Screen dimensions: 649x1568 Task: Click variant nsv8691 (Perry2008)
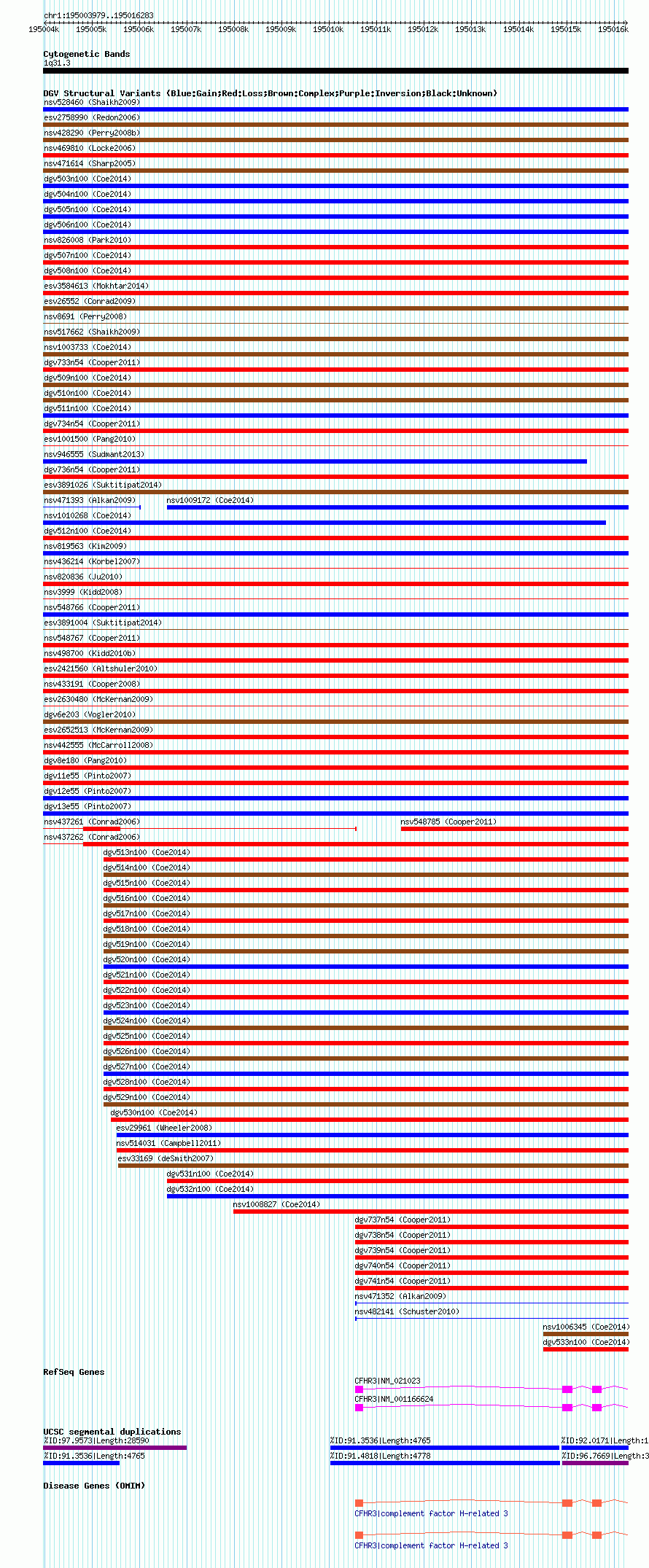coord(85,316)
